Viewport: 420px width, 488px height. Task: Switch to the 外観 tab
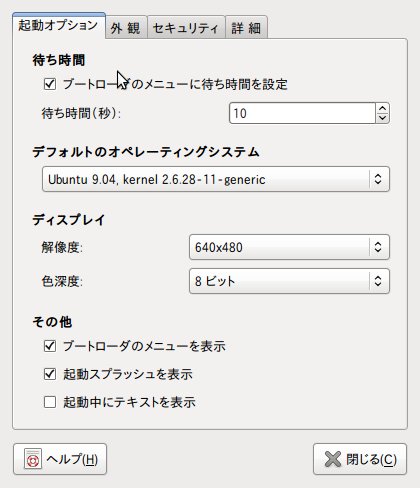126,28
